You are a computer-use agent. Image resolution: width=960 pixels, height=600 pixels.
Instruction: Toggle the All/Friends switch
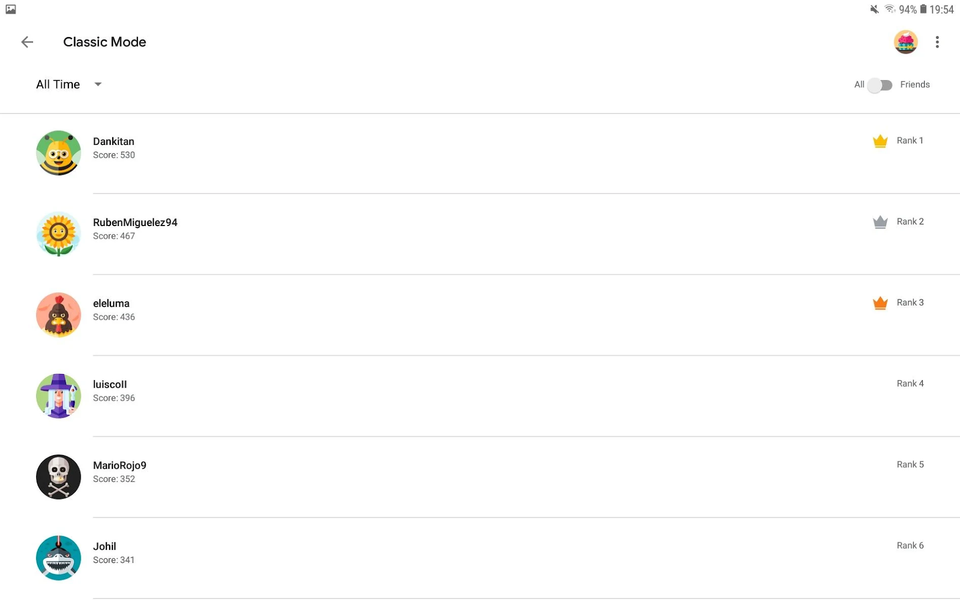pyautogui.click(x=880, y=85)
